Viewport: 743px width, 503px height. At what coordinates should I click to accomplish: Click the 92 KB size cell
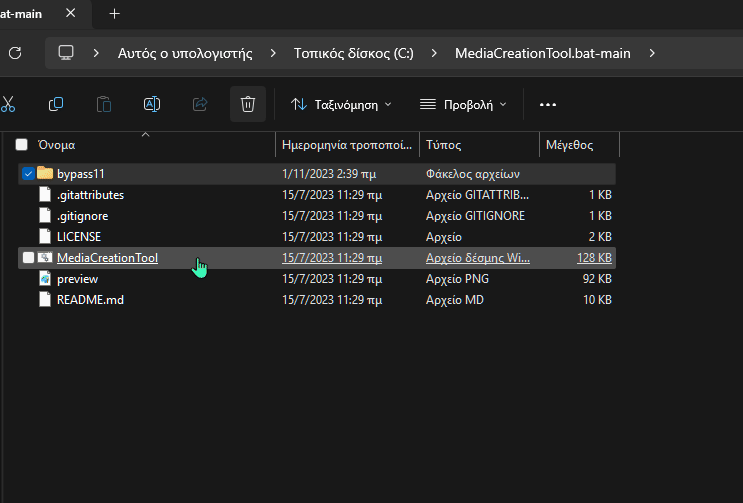pos(597,279)
